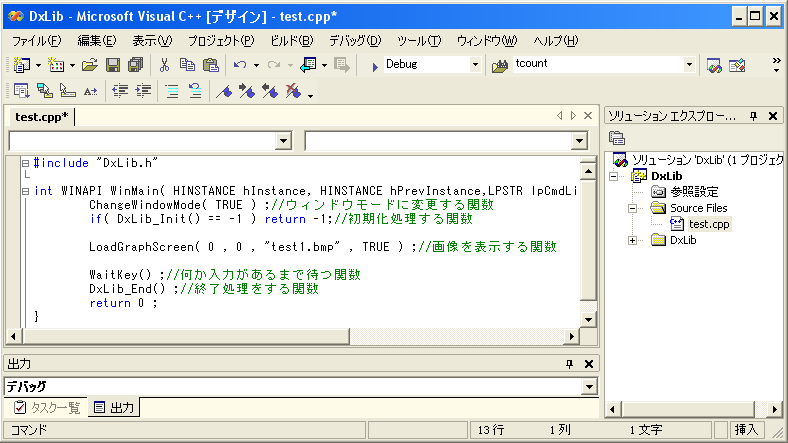This screenshot has height=443, width=788.
Task: Open the New Project dropdown arrow
Action: [38, 65]
